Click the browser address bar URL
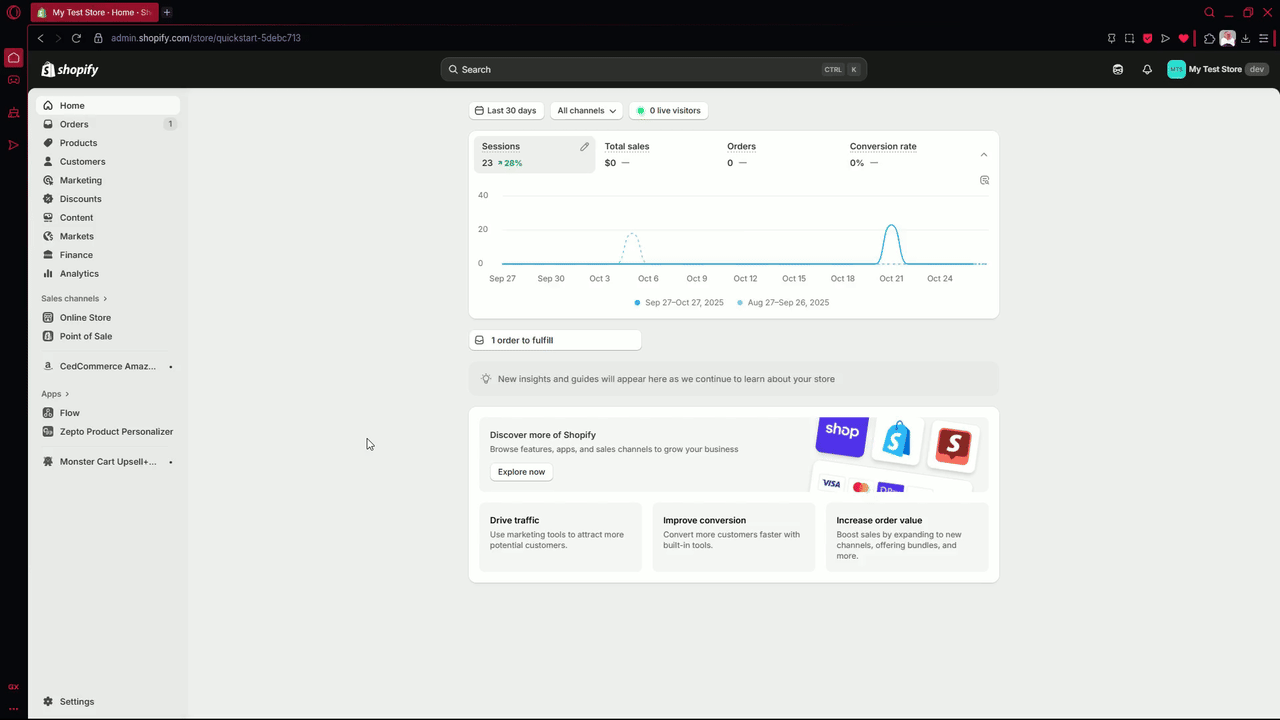Viewport: 1280px width, 720px height. pyautogui.click(x=206, y=38)
